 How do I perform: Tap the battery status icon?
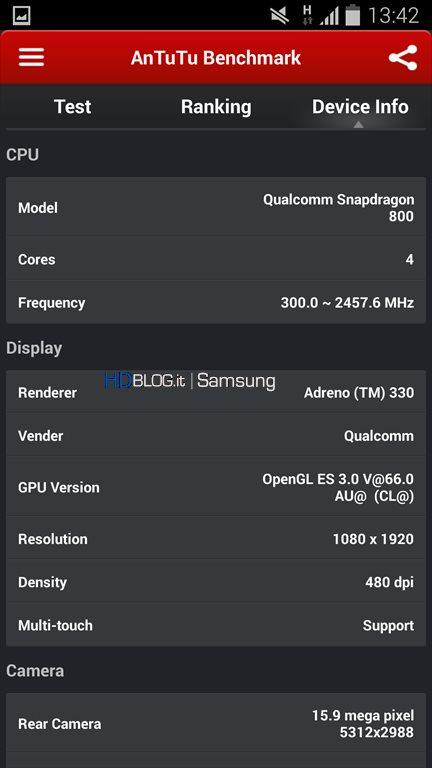(x=353, y=15)
